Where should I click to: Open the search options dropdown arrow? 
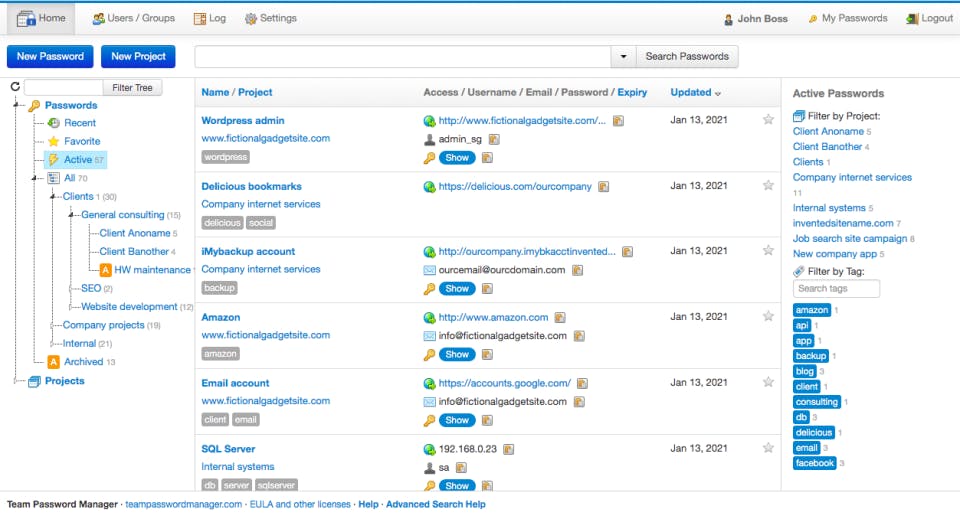click(623, 56)
